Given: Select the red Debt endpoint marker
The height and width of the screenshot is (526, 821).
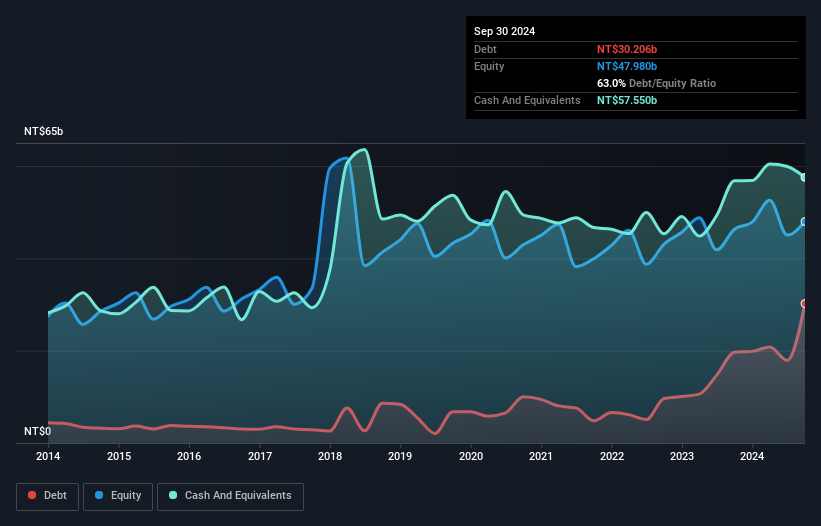Looking at the screenshot, I should pos(804,304).
